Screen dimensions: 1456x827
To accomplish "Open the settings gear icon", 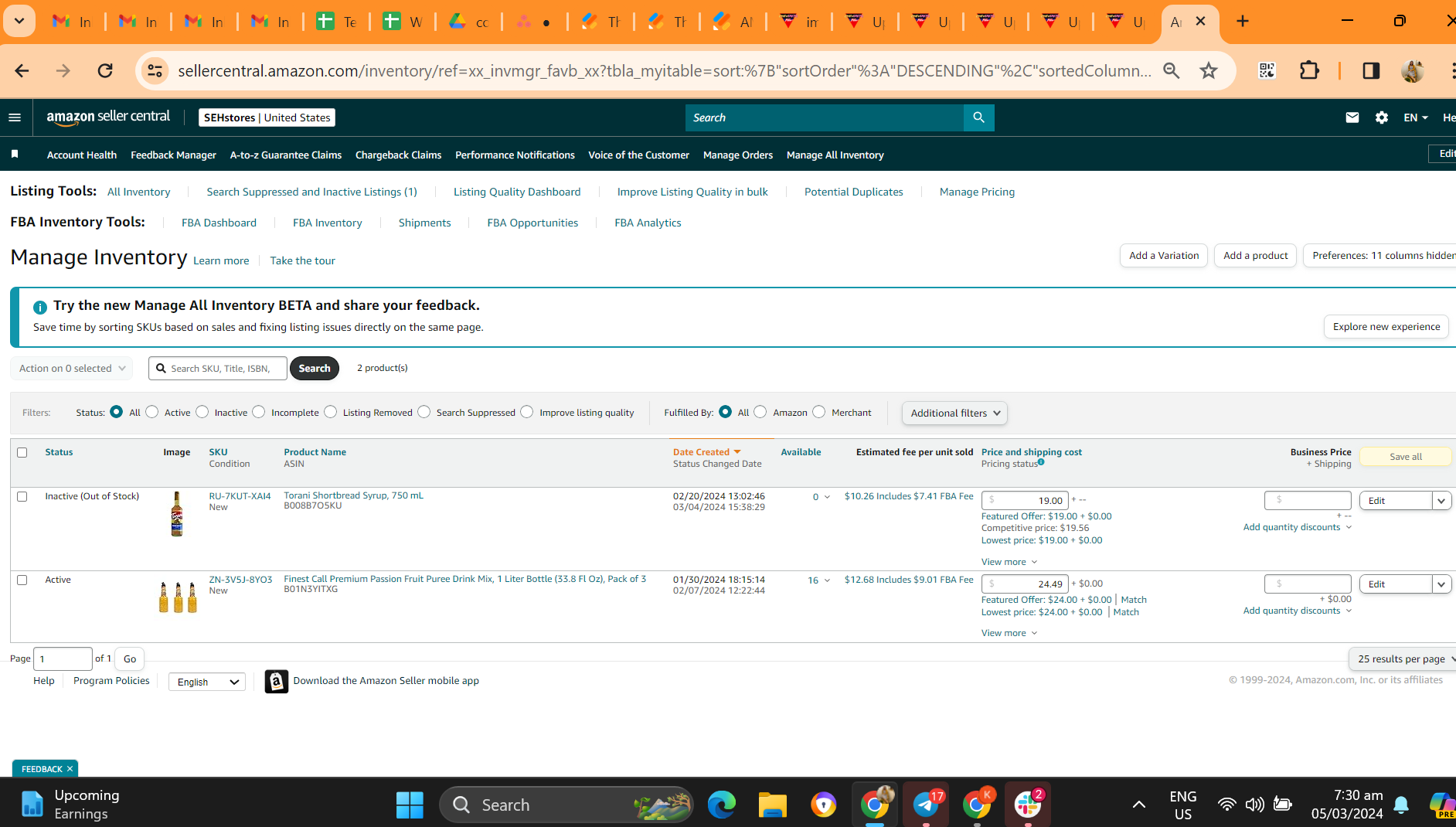I will [x=1381, y=117].
